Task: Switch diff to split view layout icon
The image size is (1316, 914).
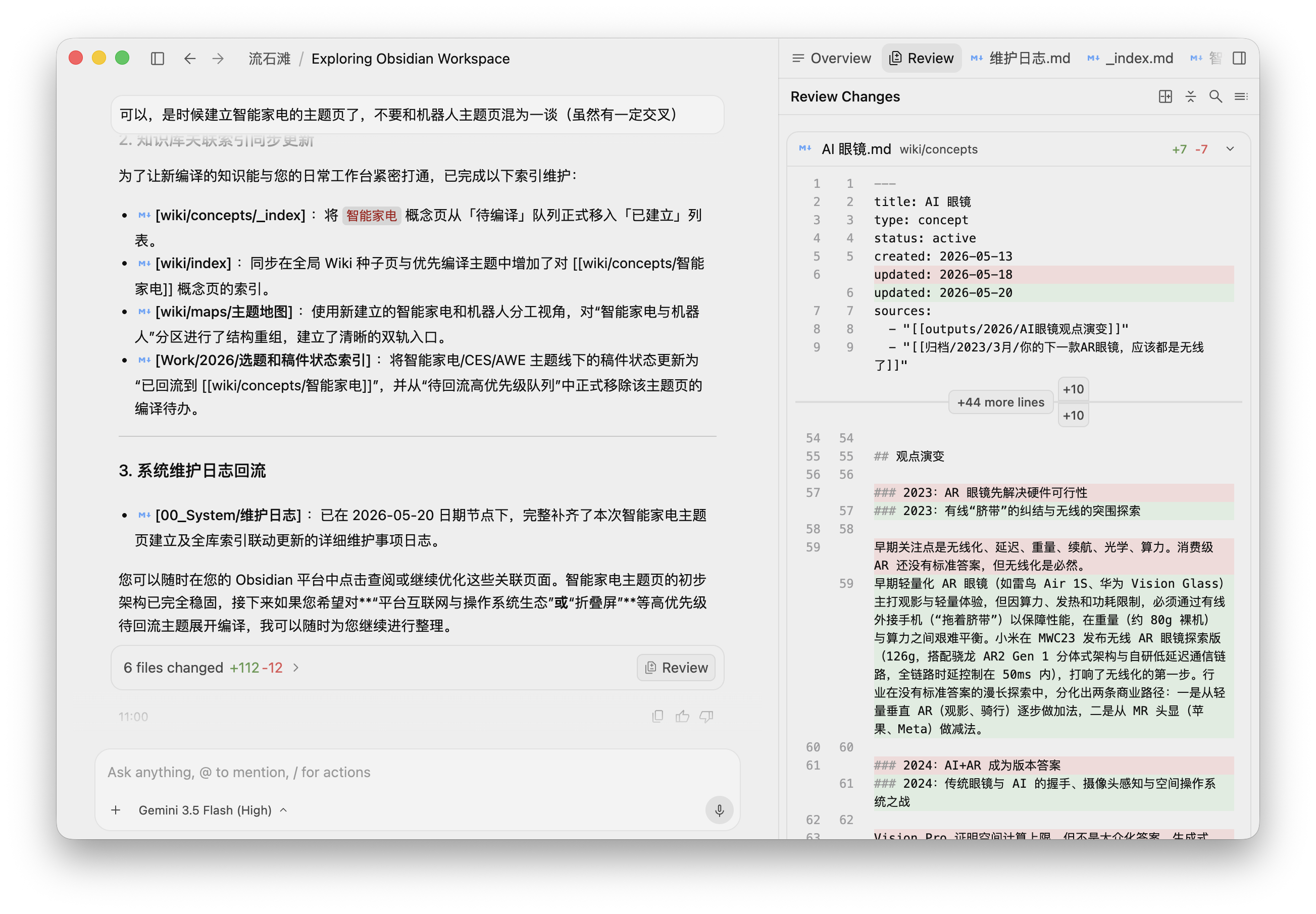Action: (1165, 96)
